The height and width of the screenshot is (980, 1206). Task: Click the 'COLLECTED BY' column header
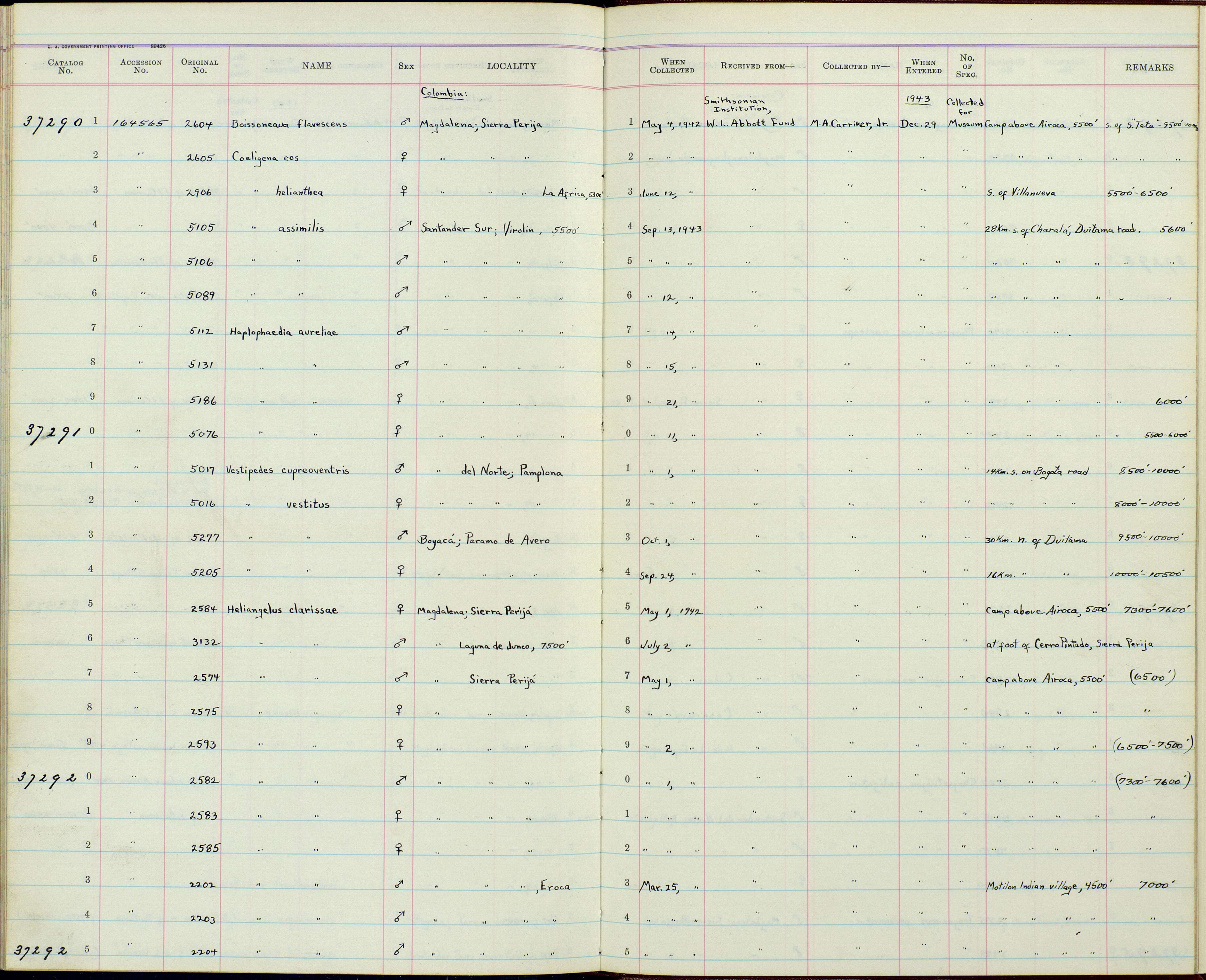click(x=856, y=66)
